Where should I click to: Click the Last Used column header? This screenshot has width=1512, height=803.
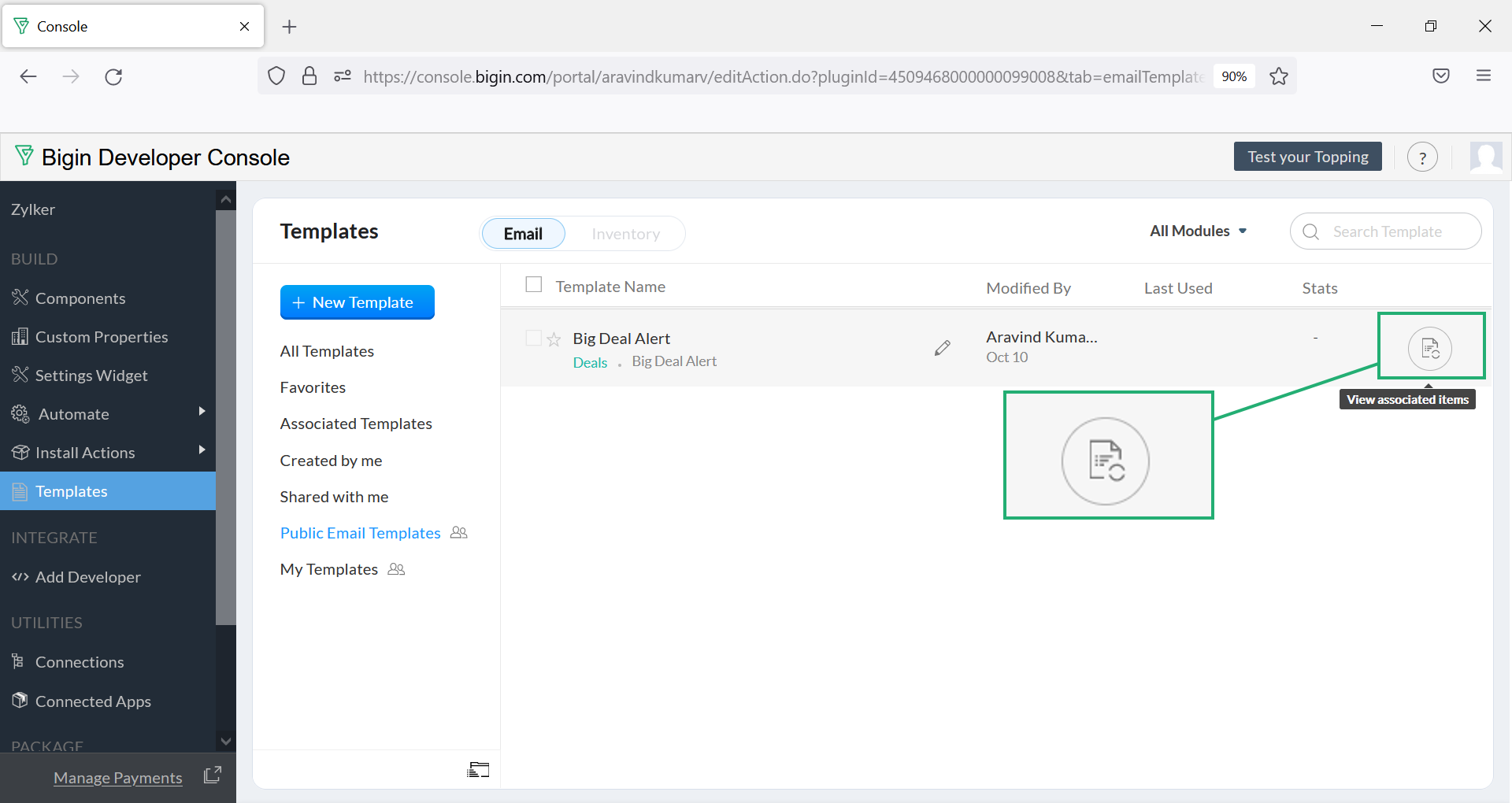1178,288
